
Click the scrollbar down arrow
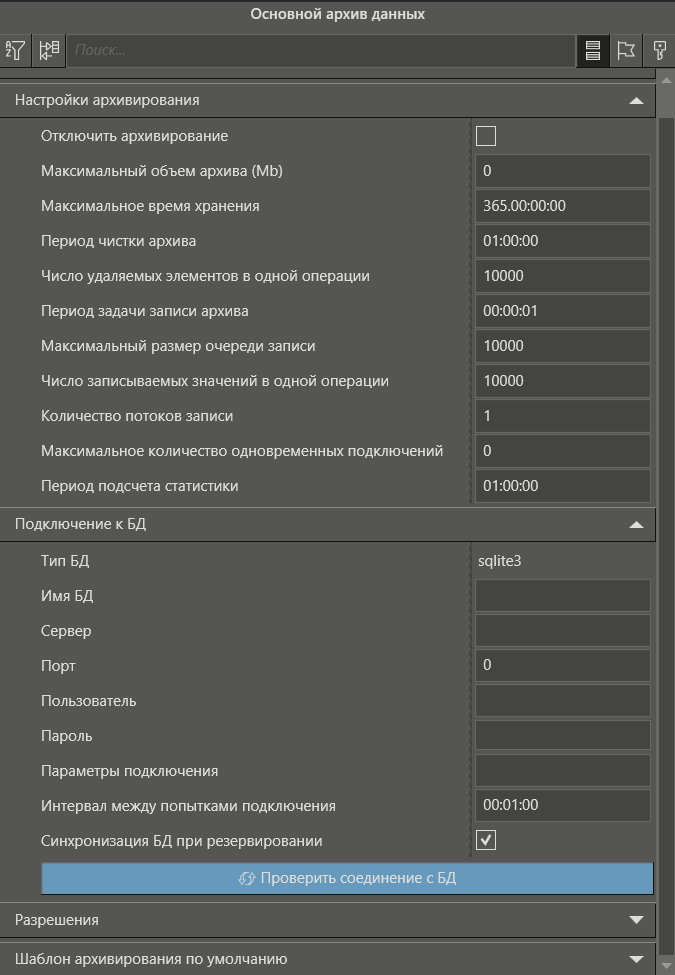666,967
